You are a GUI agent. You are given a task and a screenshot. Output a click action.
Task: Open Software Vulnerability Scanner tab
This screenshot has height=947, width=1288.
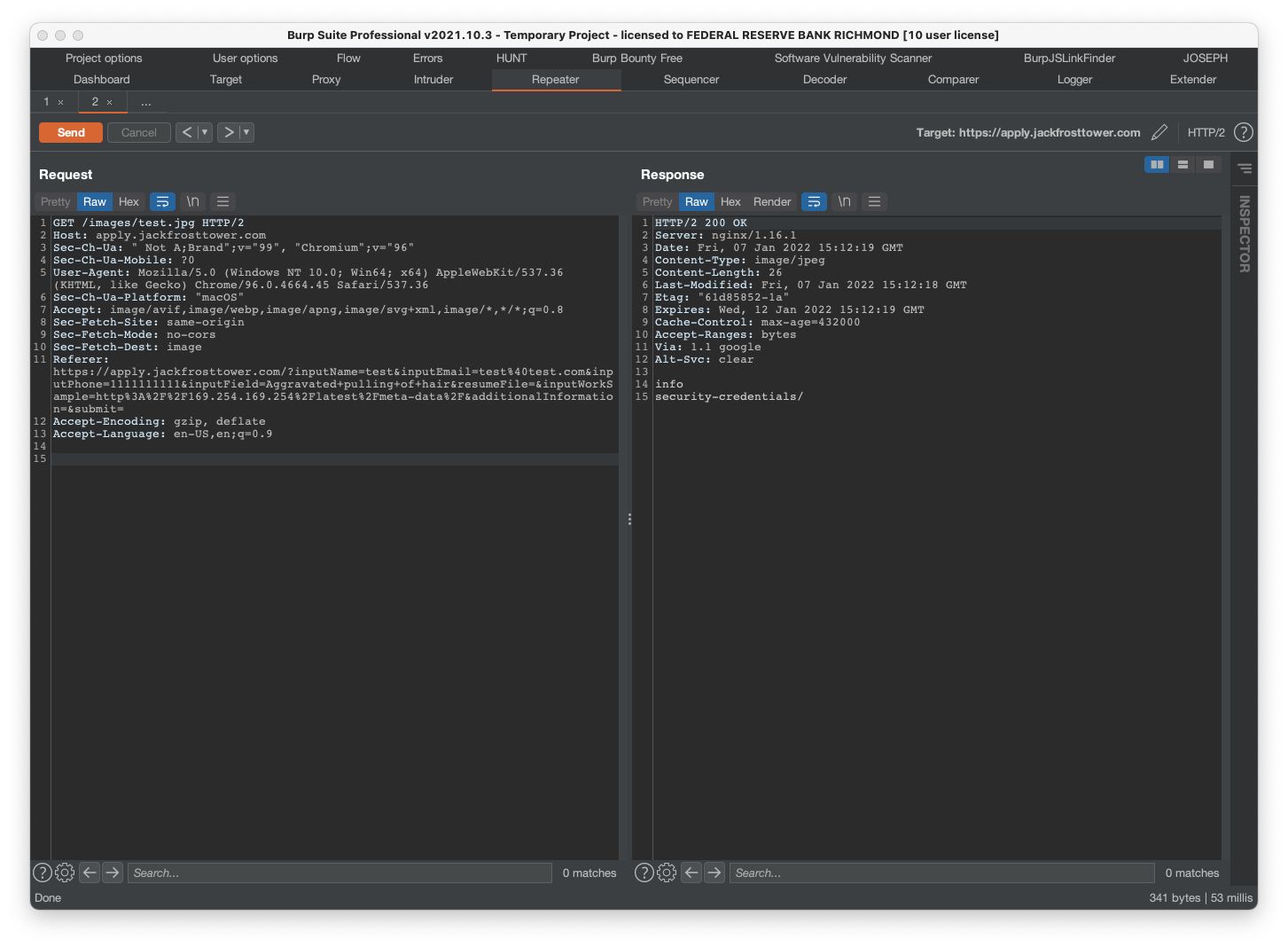coord(853,58)
